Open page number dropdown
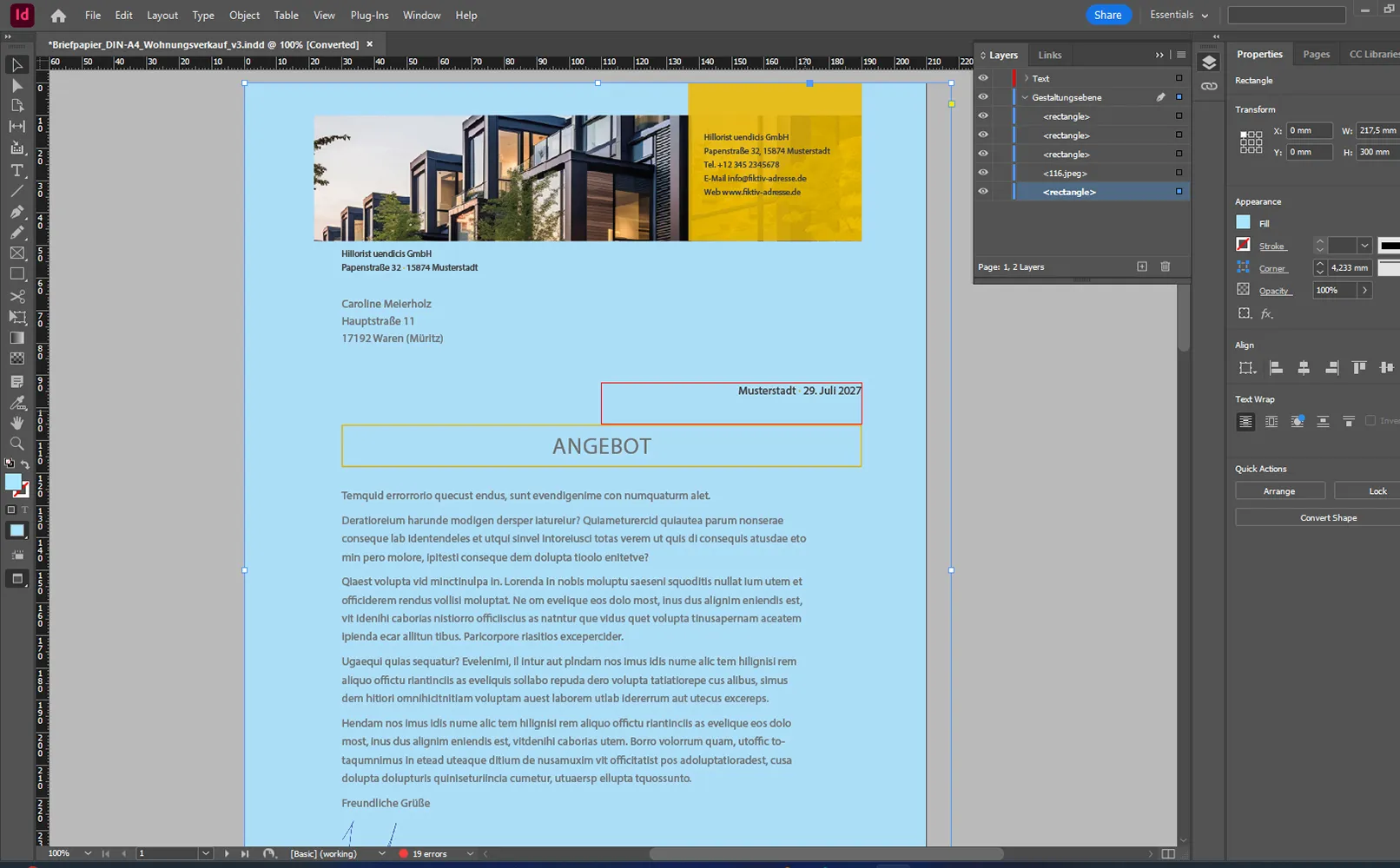1400x868 pixels. (206, 853)
